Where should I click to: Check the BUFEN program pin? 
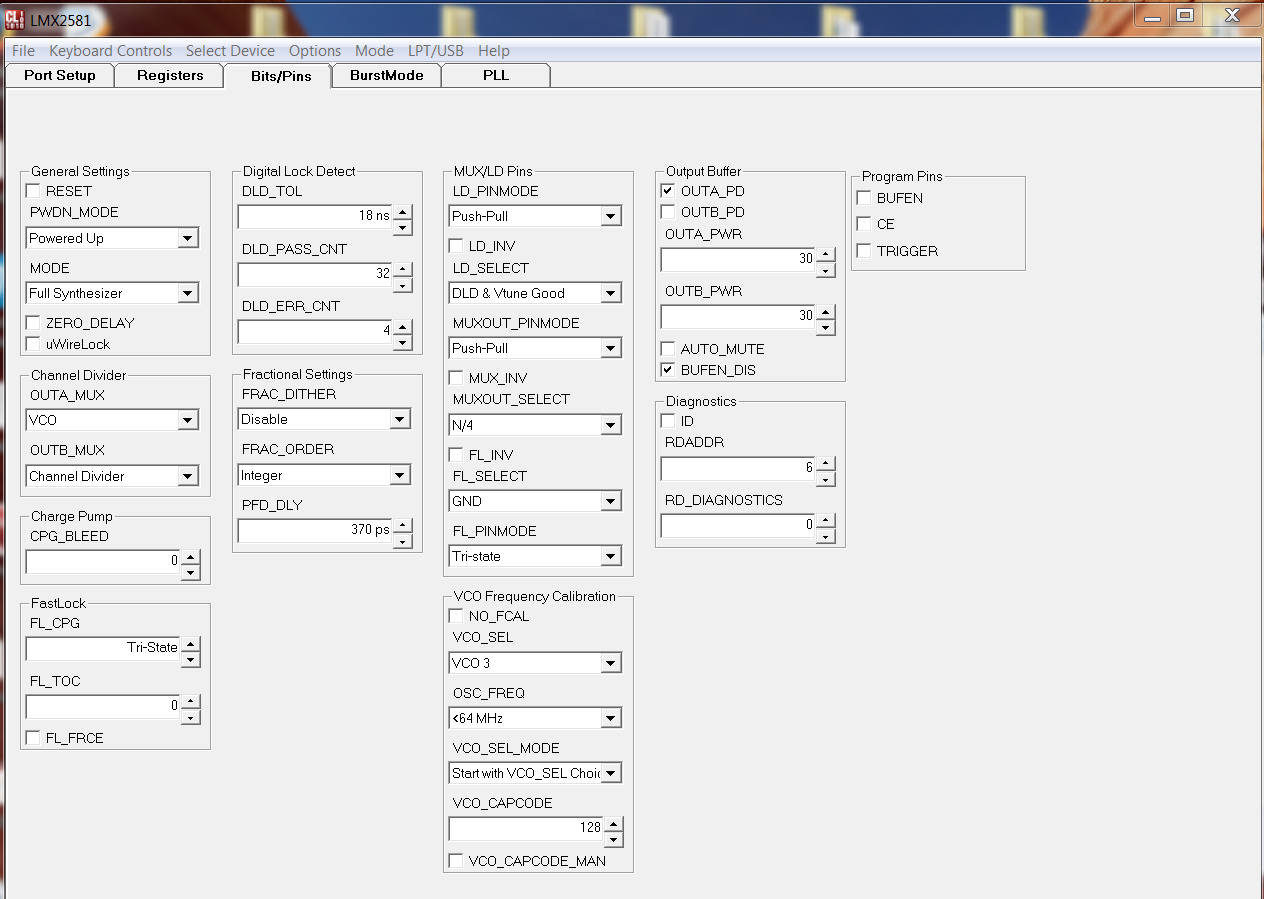pos(864,198)
